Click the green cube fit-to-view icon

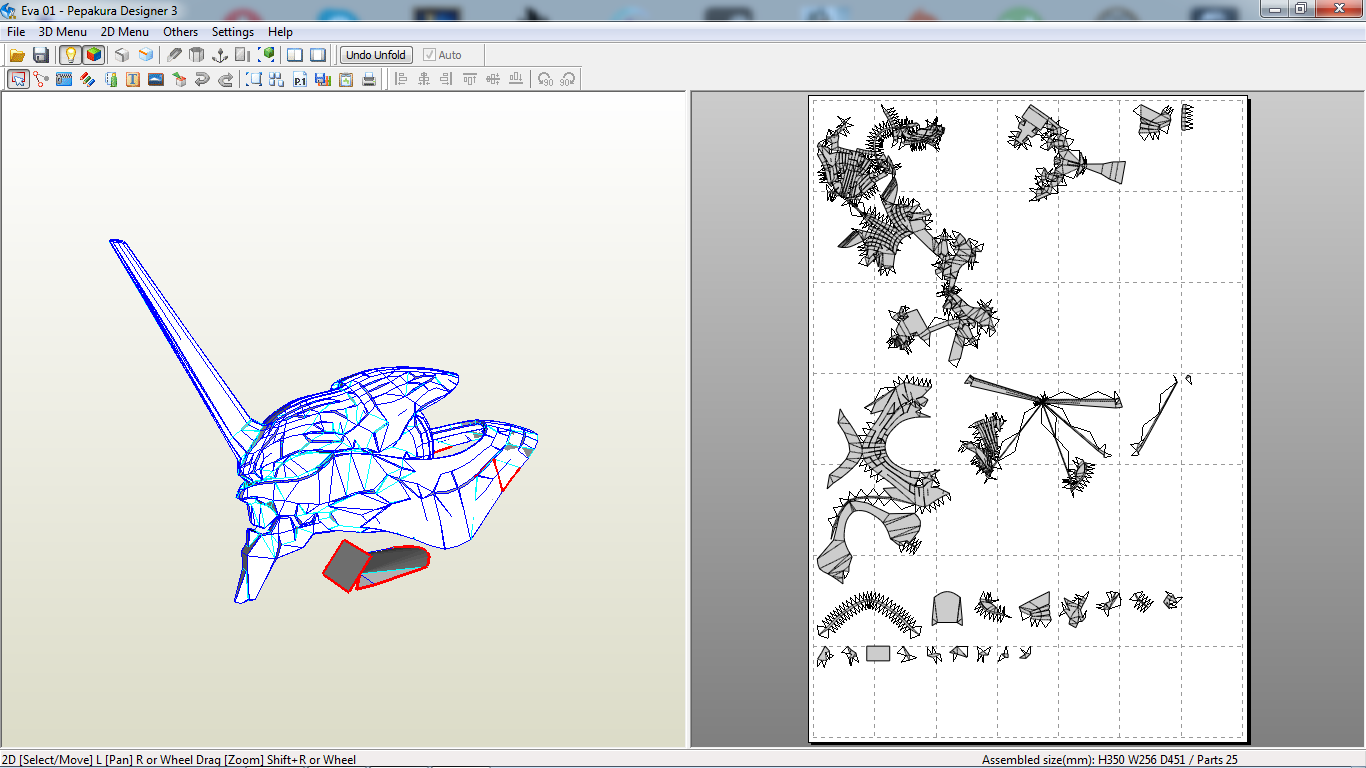coord(267,55)
